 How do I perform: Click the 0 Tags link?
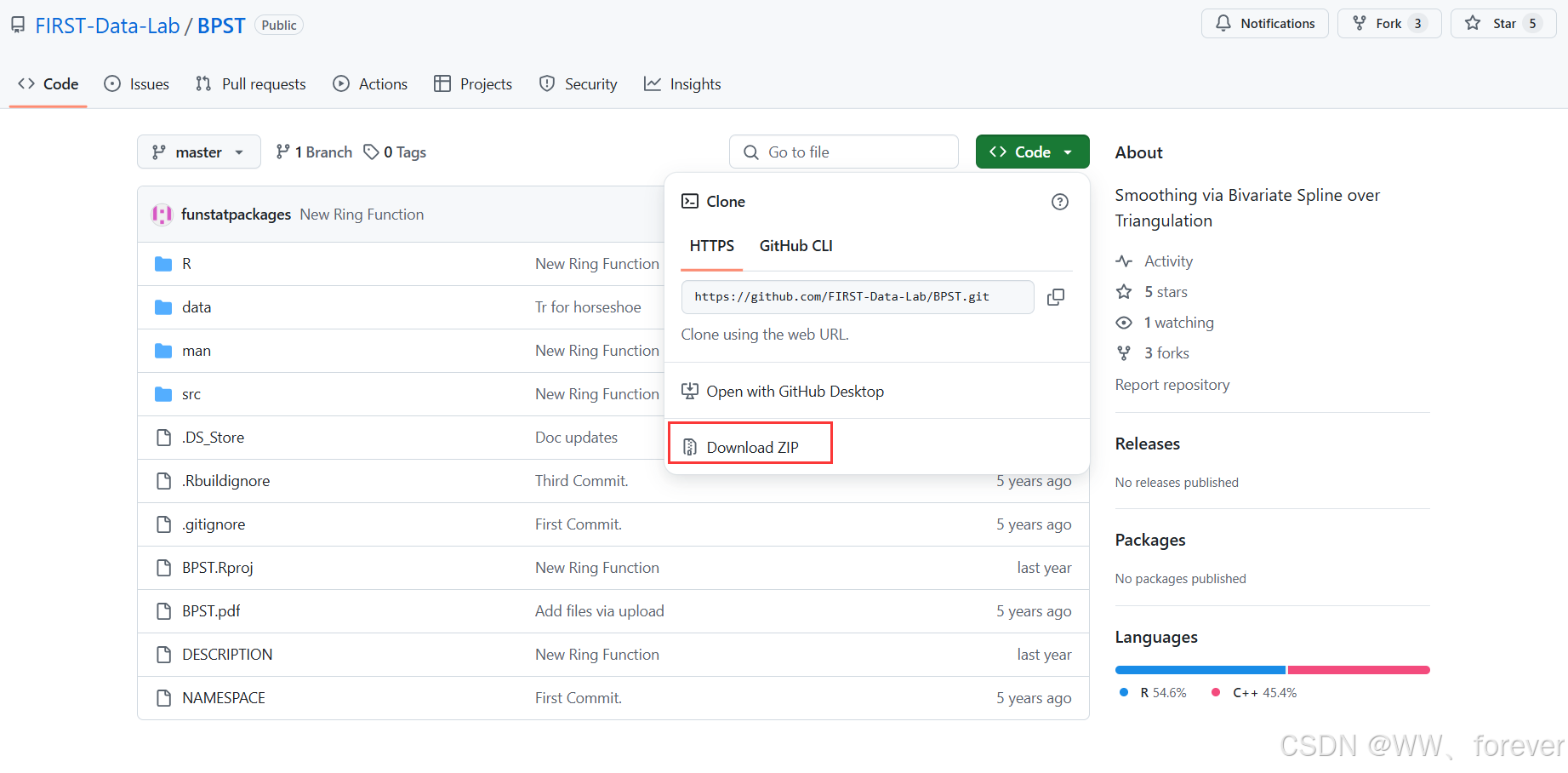[x=395, y=152]
